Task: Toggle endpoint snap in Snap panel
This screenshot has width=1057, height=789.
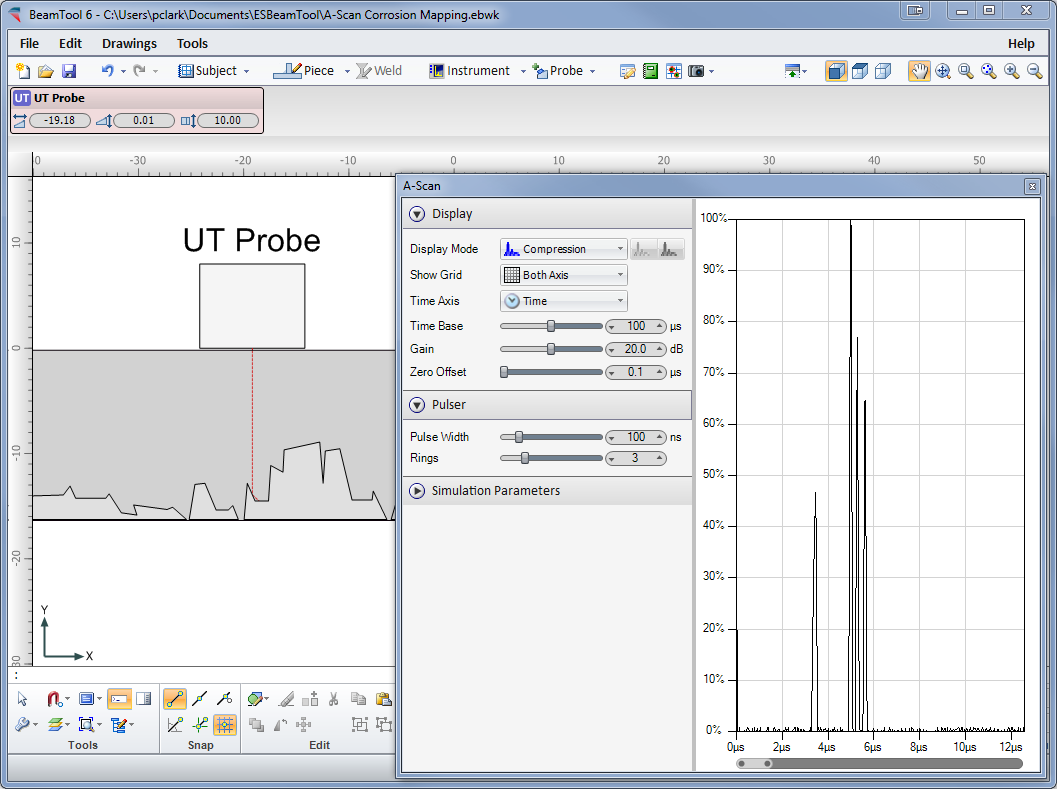Action: click(175, 699)
